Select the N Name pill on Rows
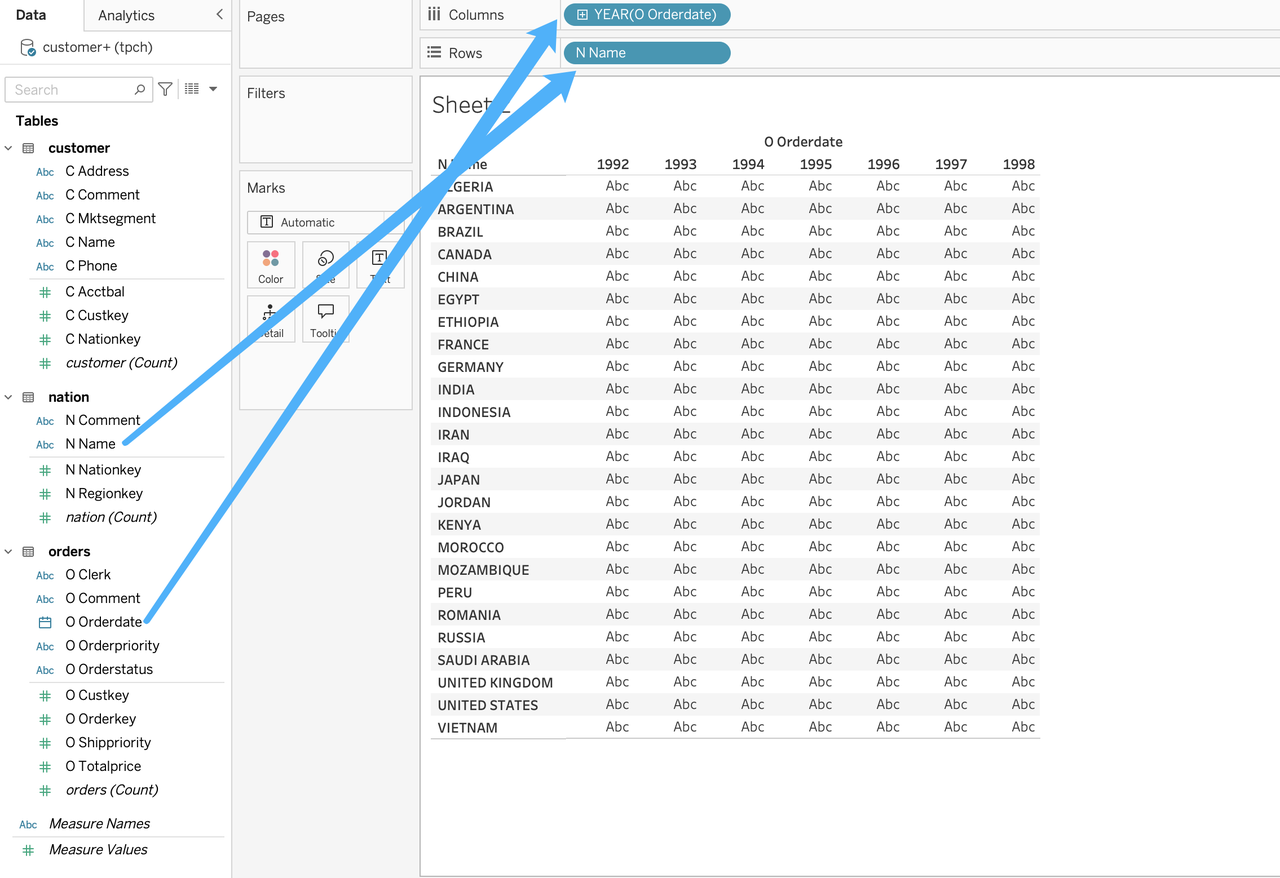The image size is (1280, 878). tap(646, 53)
